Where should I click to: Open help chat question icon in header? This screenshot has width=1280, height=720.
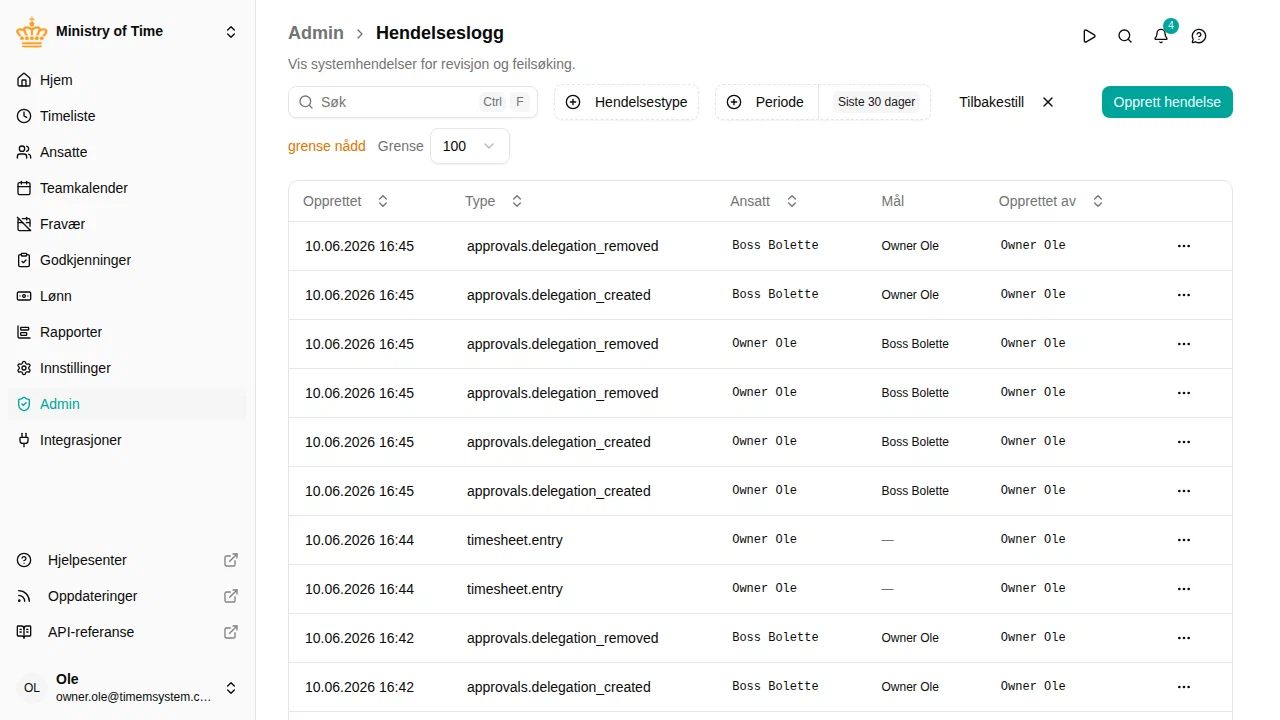click(1199, 36)
